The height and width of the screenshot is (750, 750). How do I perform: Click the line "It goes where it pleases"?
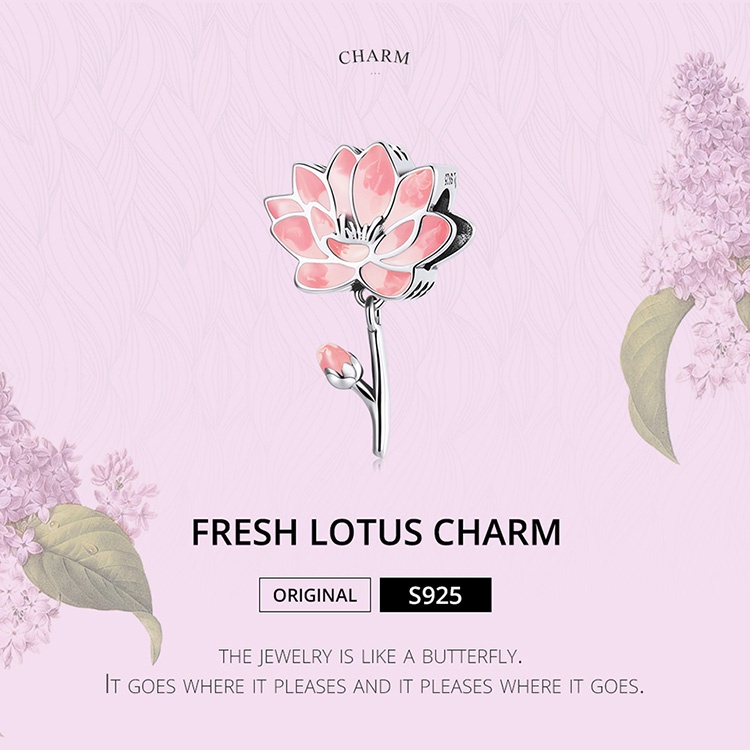pyautogui.click(x=375, y=686)
